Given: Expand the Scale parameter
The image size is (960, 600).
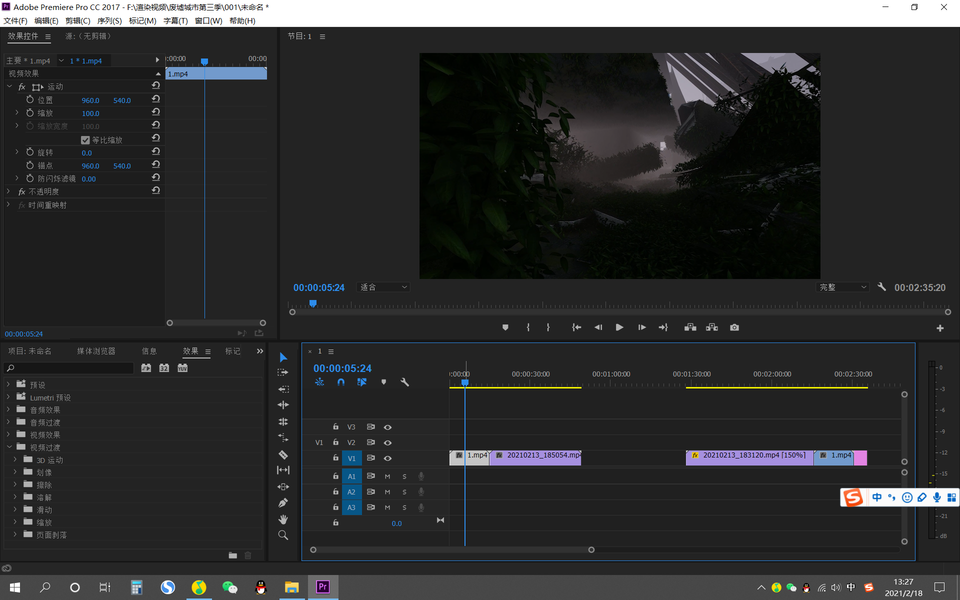Looking at the screenshot, I should click(x=17, y=113).
